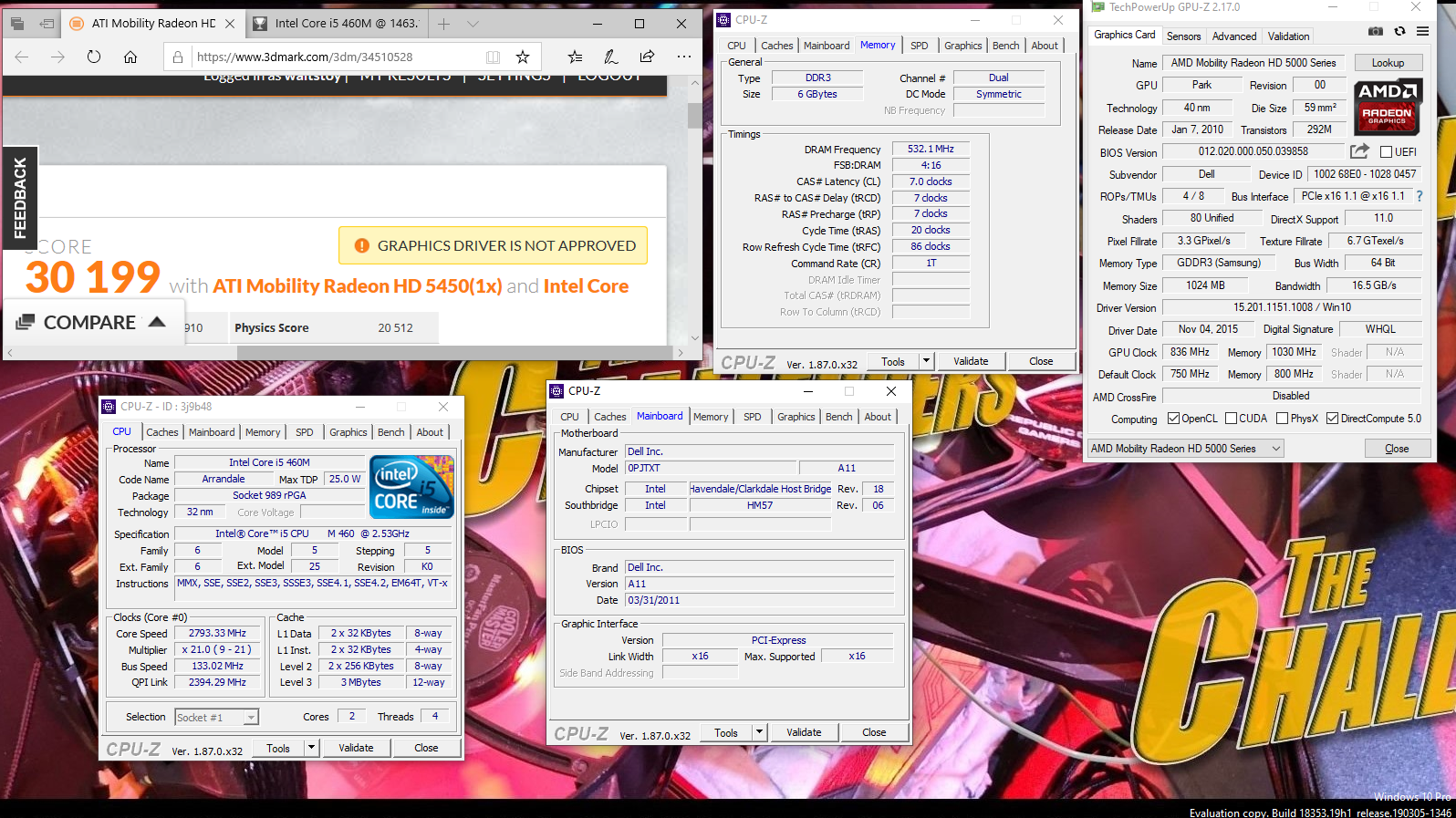Switch to Sensors tab in GPU-Z
1456x818 pixels.
[1183, 36]
